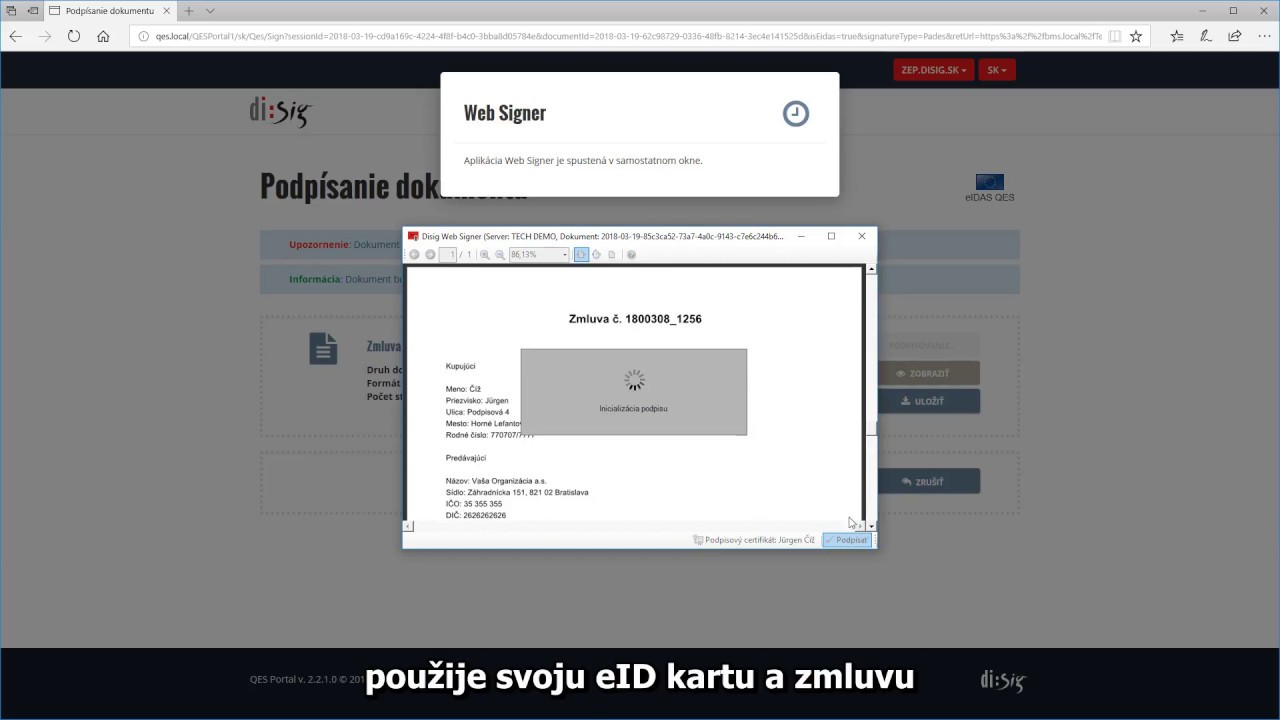
Task: Click the Disig Web Signer title bar app icon
Action: click(413, 237)
